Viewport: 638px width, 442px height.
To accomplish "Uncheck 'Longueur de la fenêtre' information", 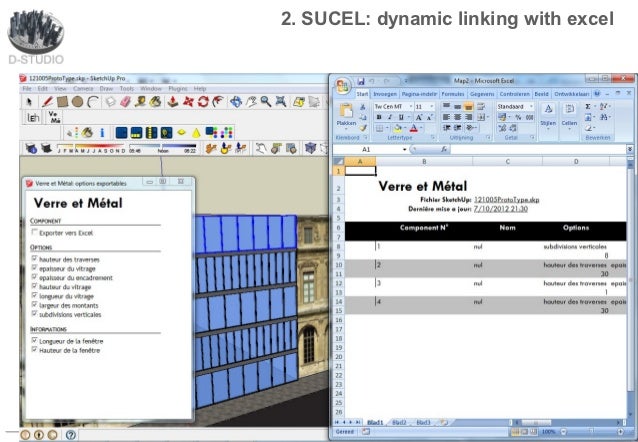I will tap(35, 341).
